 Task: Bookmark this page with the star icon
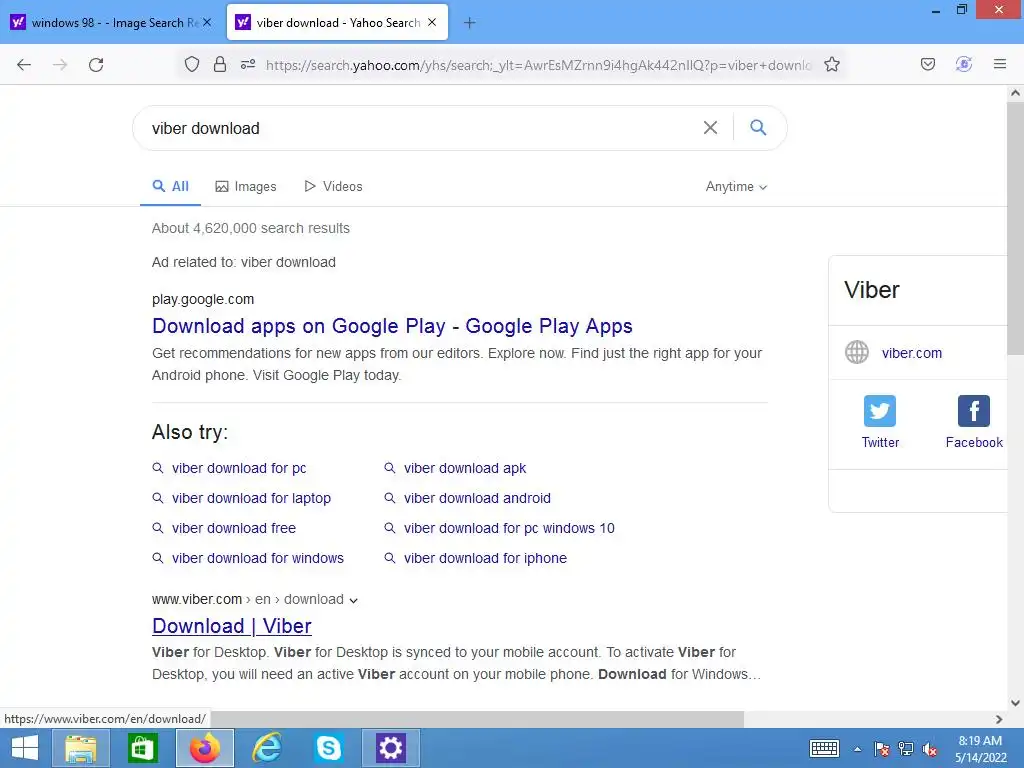click(x=831, y=64)
